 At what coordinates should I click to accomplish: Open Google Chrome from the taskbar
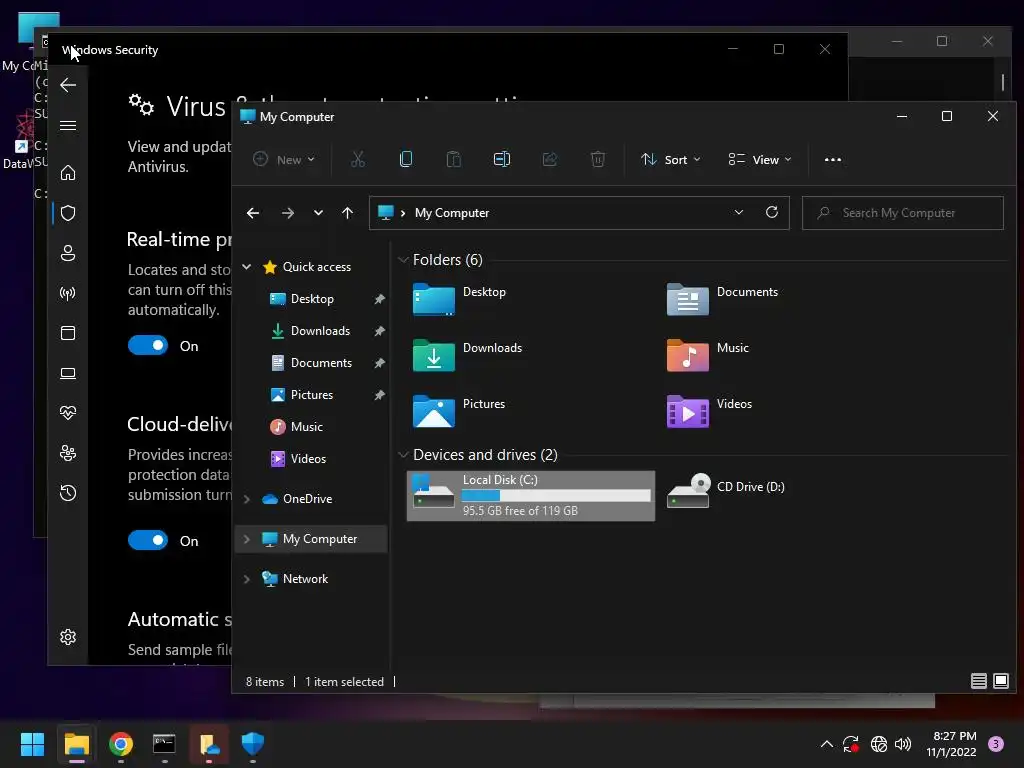click(x=121, y=744)
